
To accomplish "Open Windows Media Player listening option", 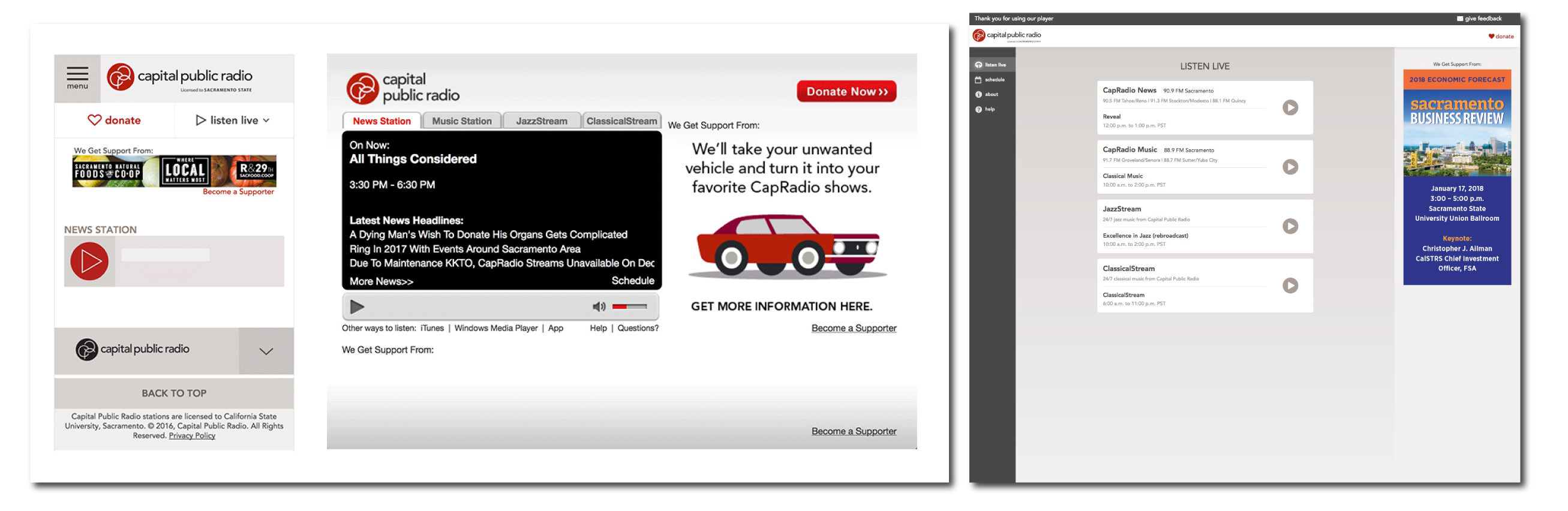I will pyautogui.click(x=496, y=329).
